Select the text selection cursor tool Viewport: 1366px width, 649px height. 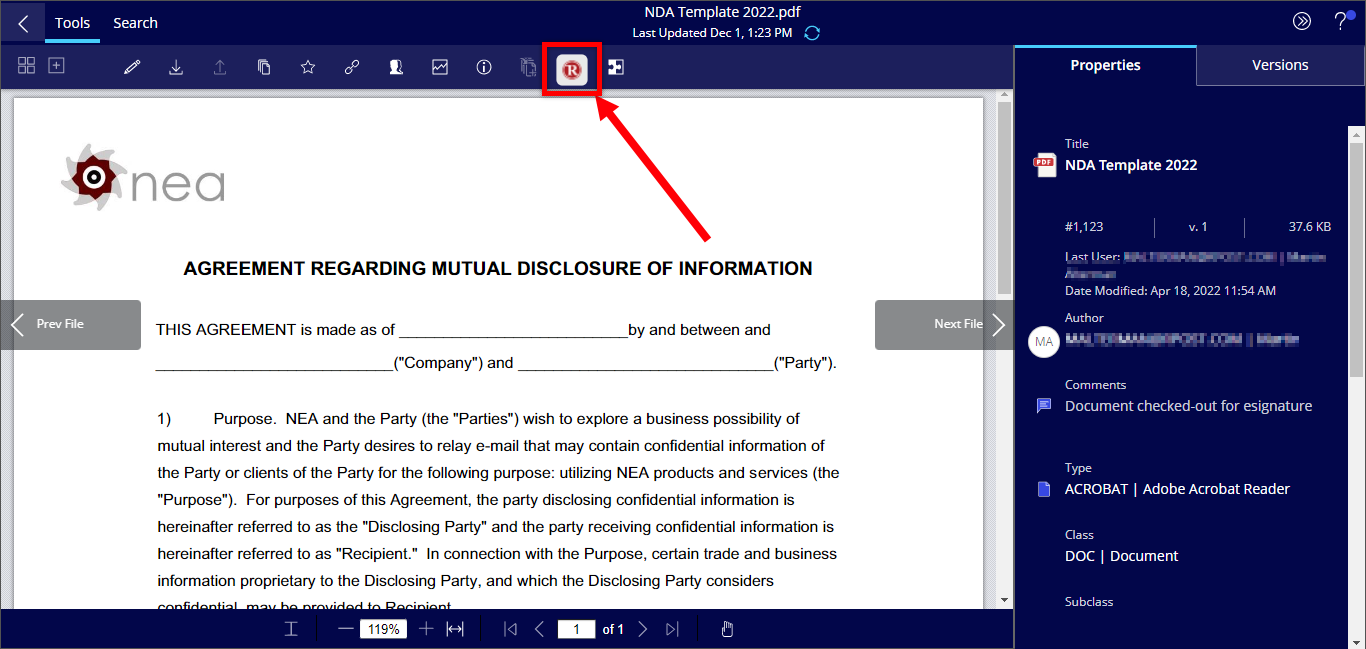[x=291, y=629]
